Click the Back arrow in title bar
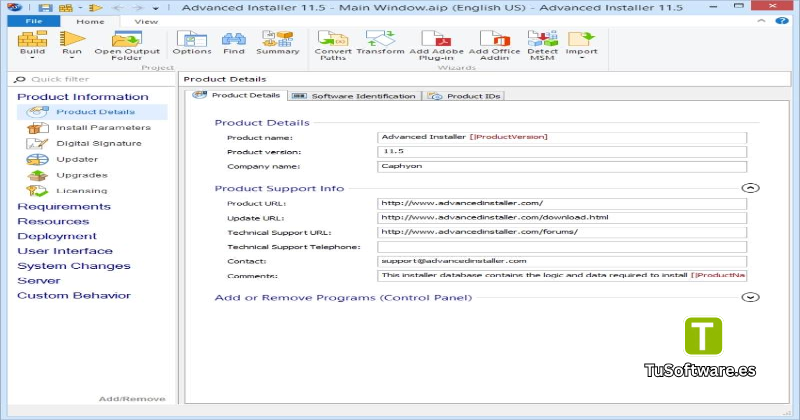Screen dimensions: 800x420 (117, 8)
